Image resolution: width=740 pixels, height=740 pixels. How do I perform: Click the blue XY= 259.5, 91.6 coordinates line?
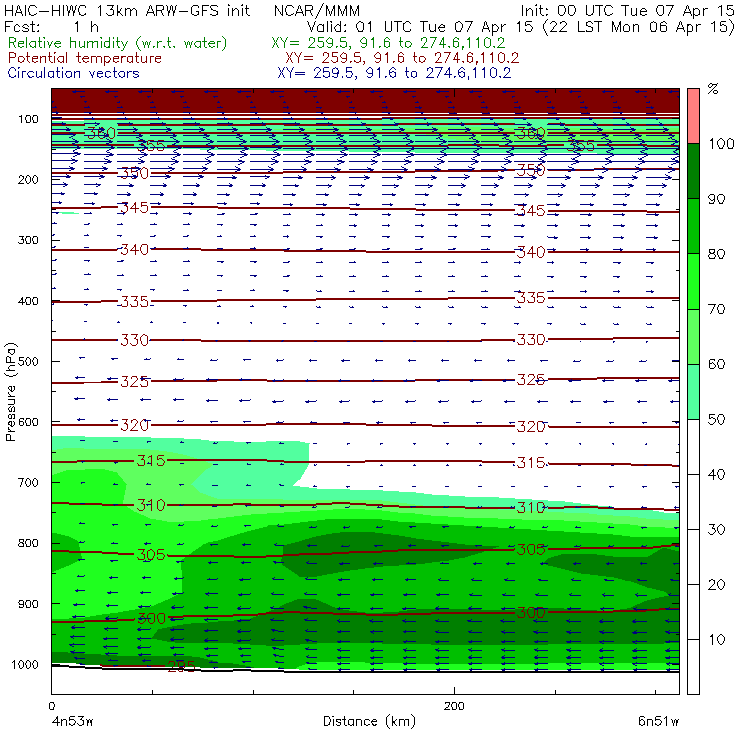click(394, 73)
